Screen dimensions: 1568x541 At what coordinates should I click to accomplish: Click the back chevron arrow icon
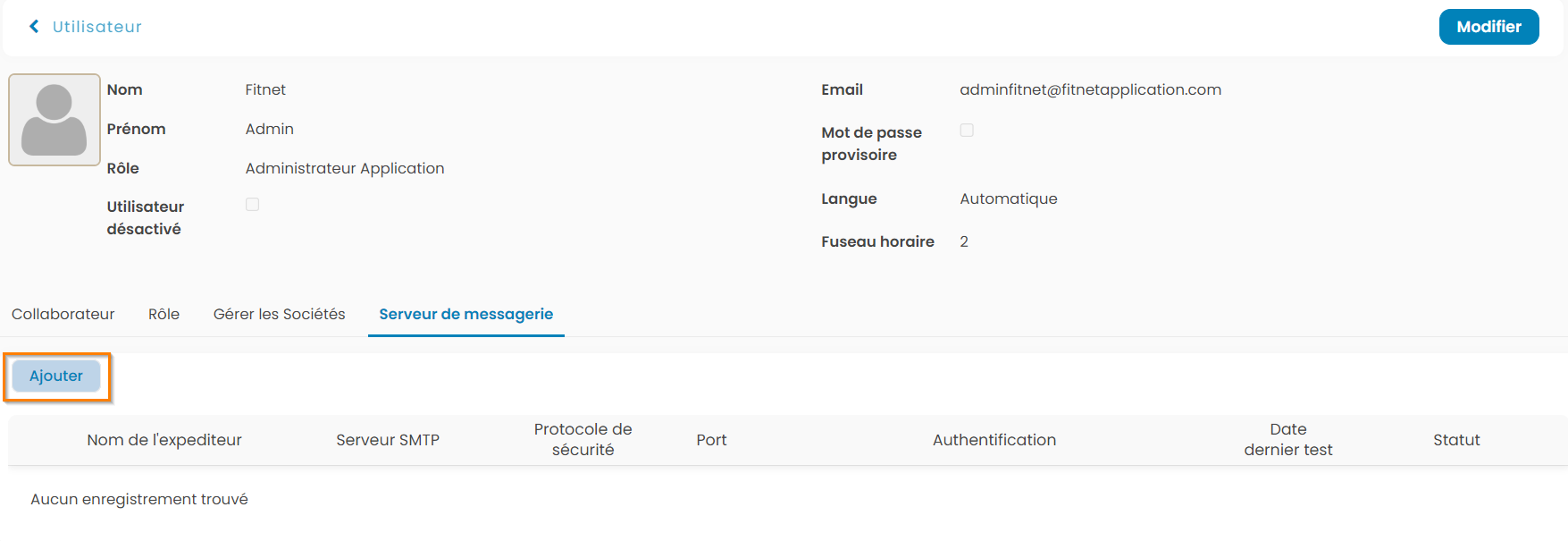(34, 27)
